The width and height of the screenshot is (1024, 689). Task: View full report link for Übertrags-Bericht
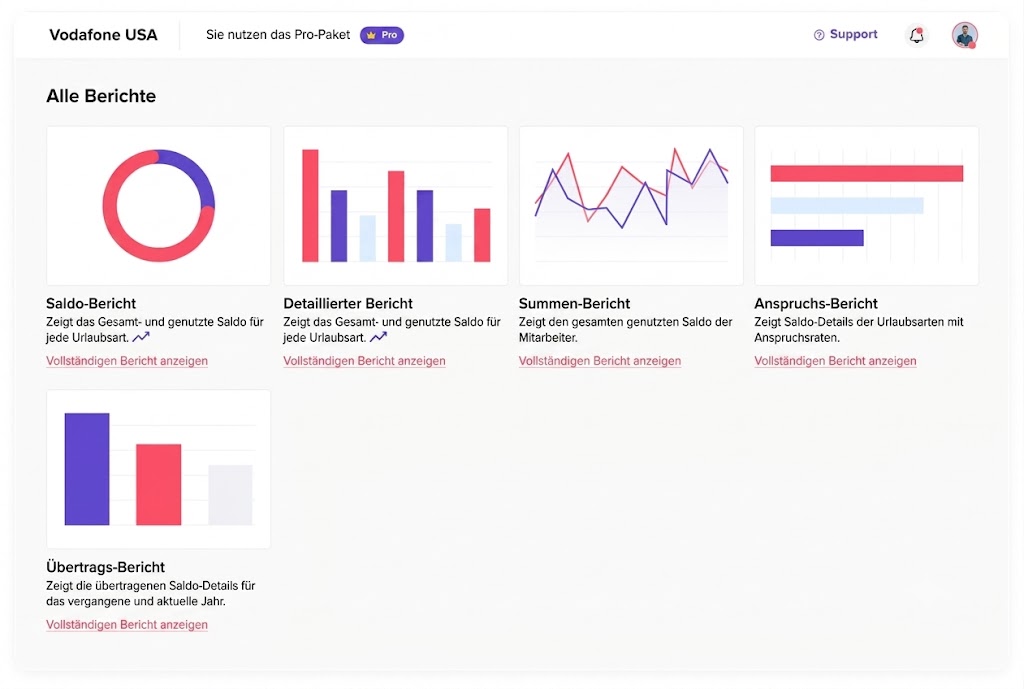(x=127, y=624)
